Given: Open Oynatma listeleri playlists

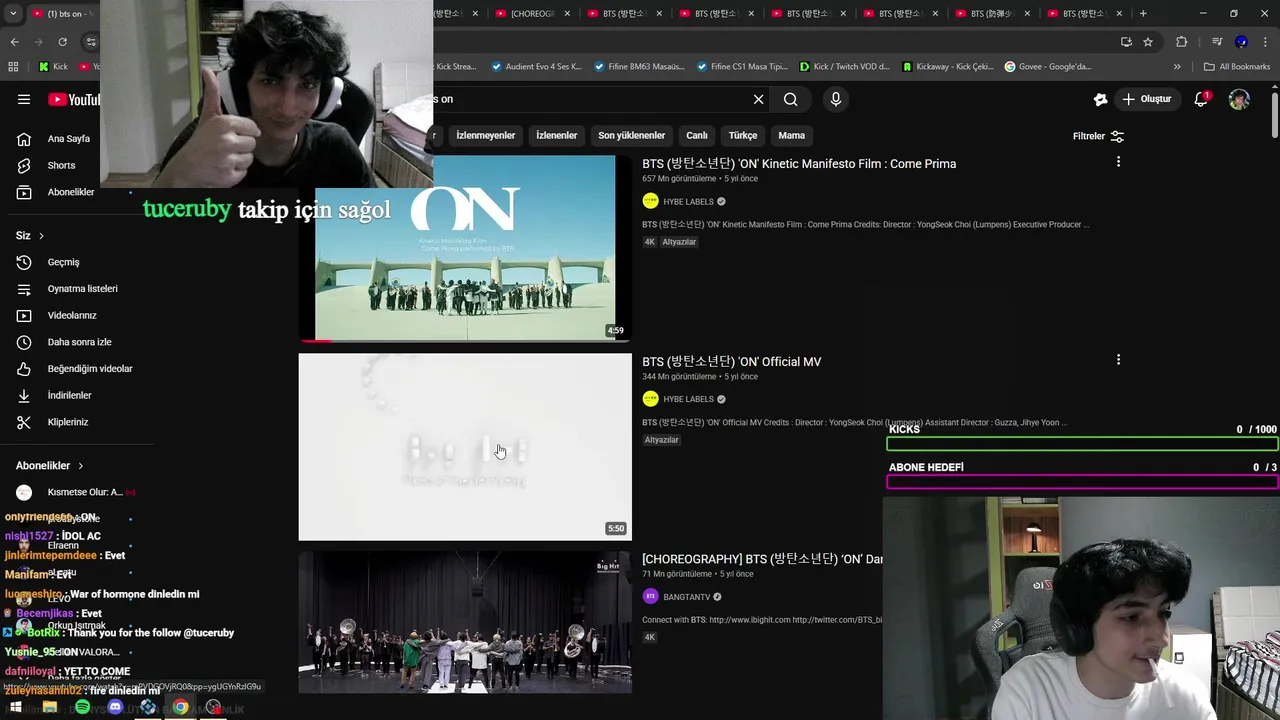Looking at the screenshot, I should pos(82,289).
